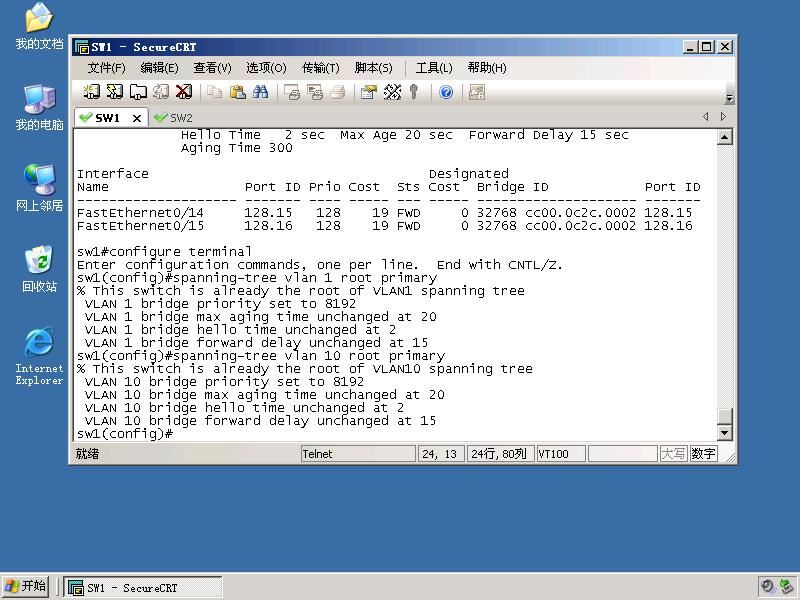The height and width of the screenshot is (600, 800).
Task: Click the SecureCRT title bar icon
Action: [82, 47]
